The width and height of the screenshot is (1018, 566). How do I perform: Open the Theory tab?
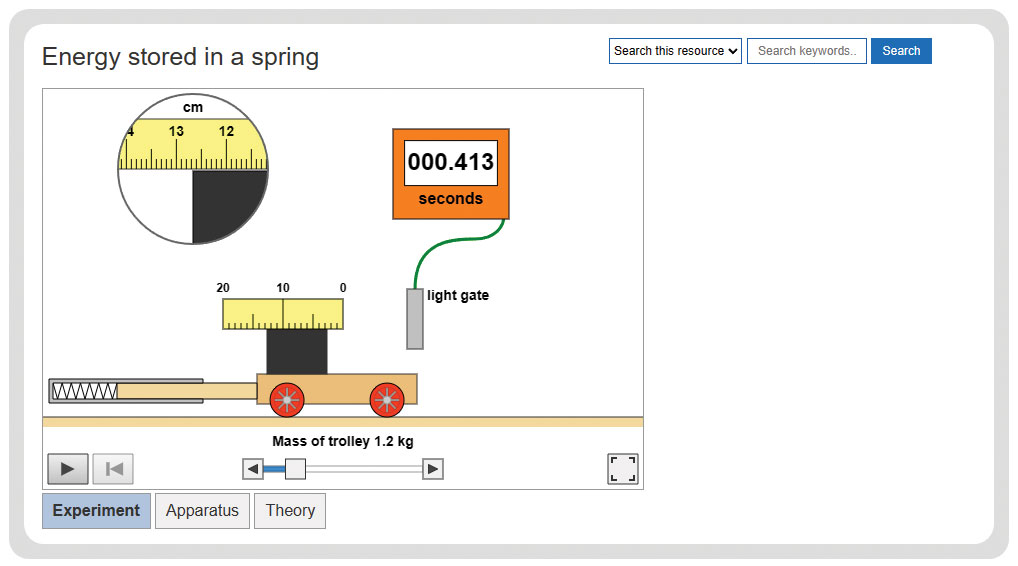(290, 511)
